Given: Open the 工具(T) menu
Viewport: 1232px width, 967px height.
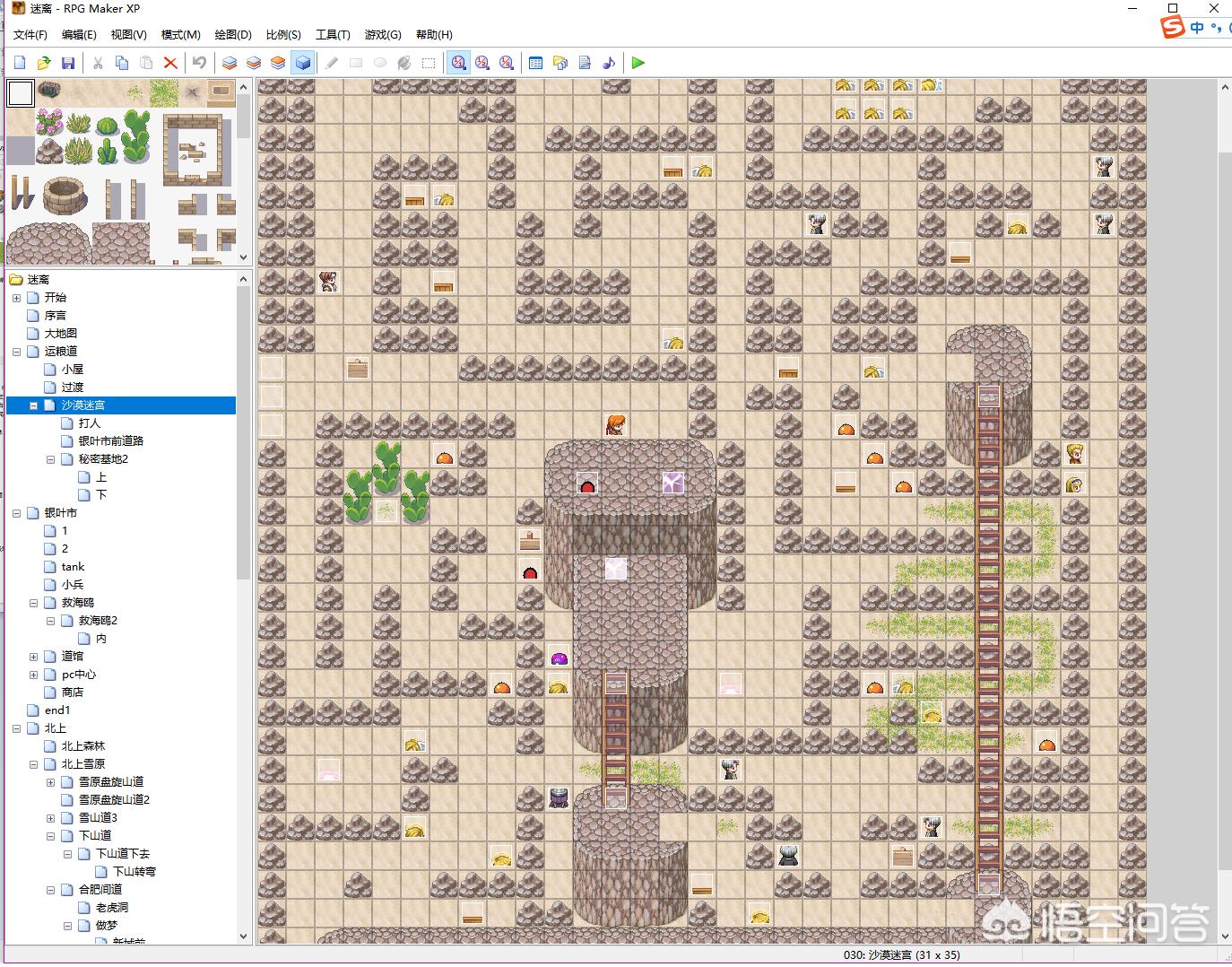Looking at the screenshot, I should (x=332, y=35).
